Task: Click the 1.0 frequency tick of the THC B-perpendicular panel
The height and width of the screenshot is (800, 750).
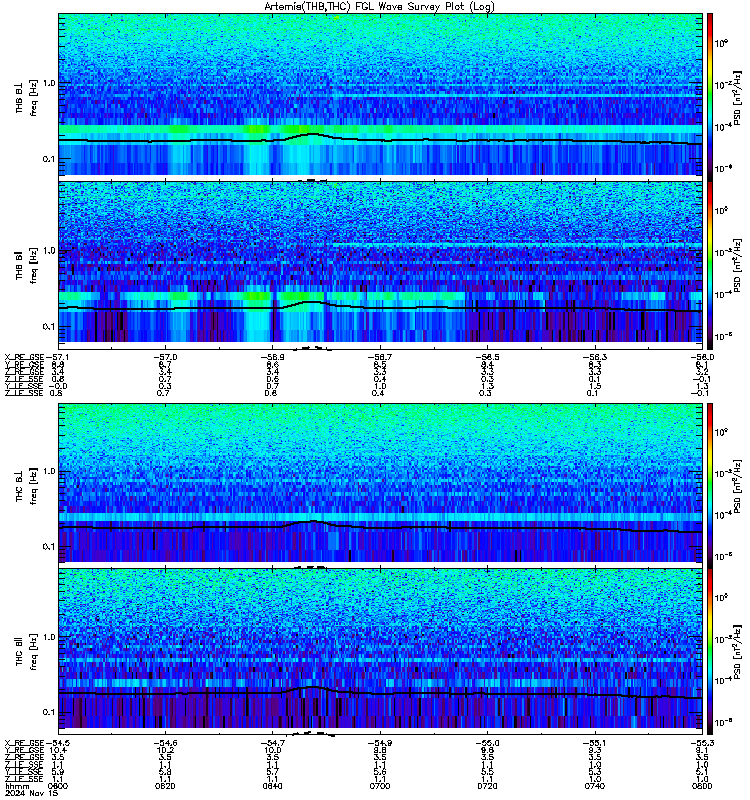Action: pos(48,471)
